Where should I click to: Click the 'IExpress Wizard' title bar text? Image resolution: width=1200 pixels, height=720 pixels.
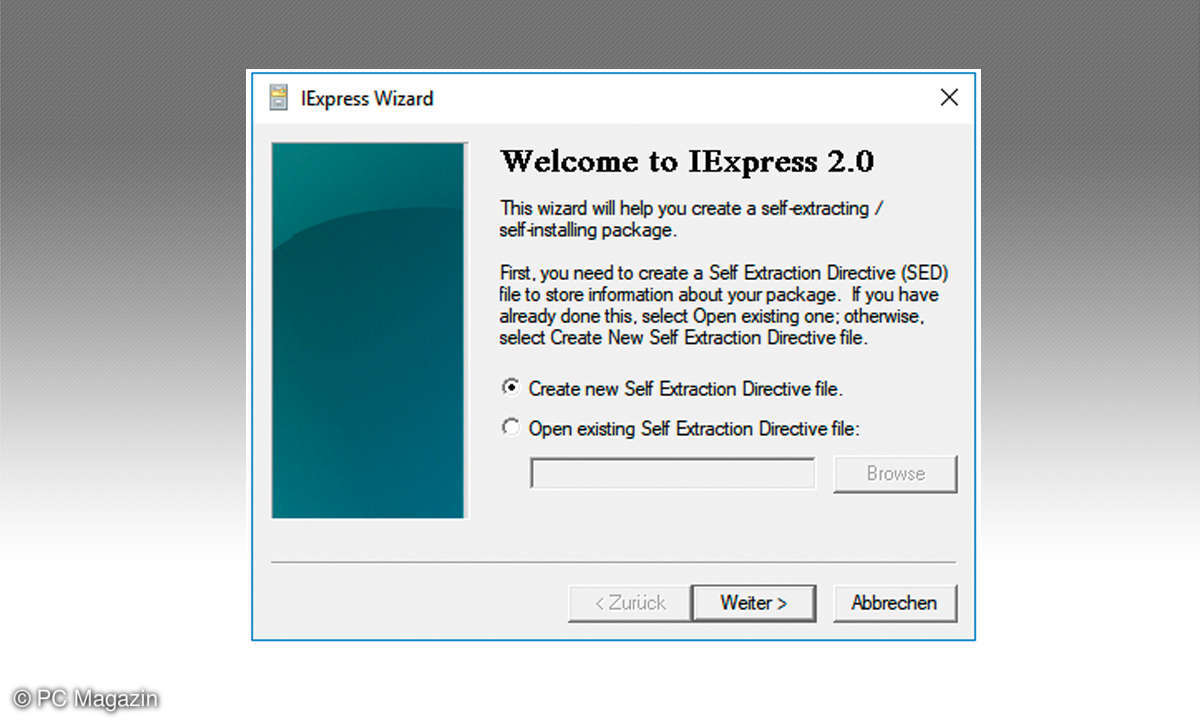tap(367, 98)
